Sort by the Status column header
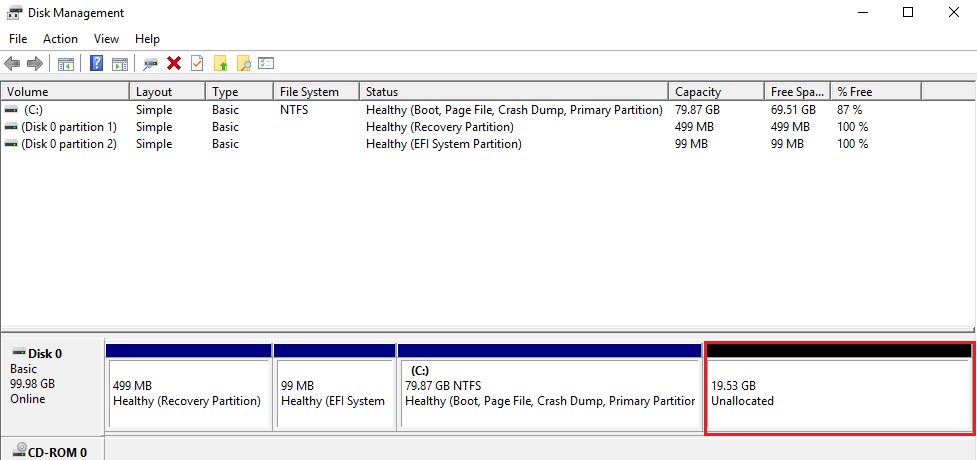977x460 pixels. 514,92
